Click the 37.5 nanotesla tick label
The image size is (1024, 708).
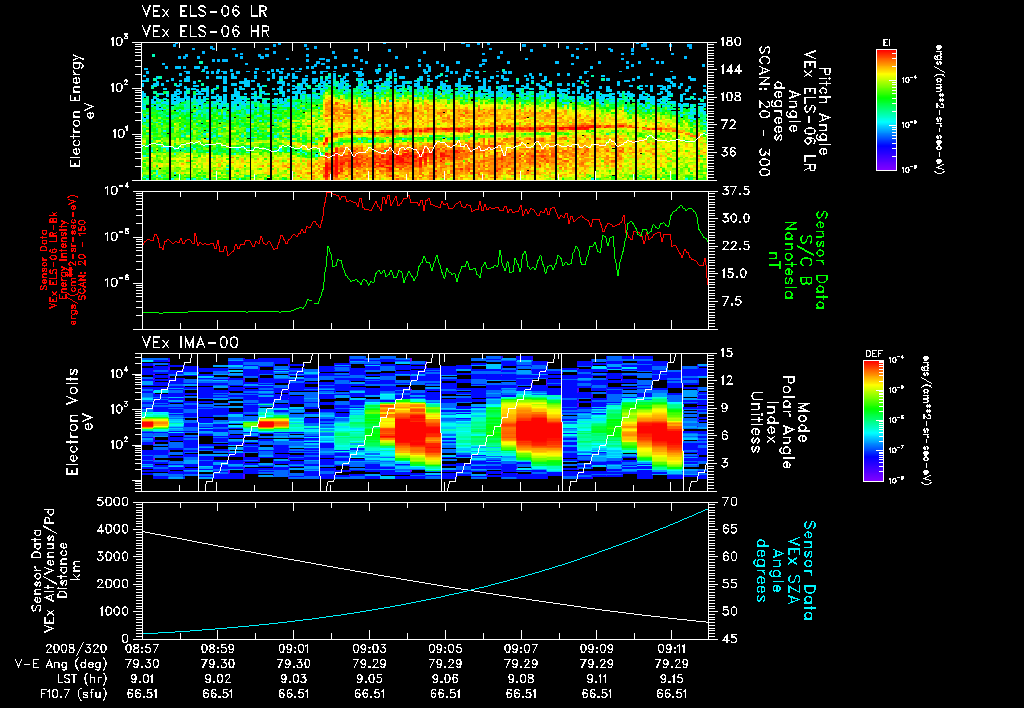click(x=735, y=191)
